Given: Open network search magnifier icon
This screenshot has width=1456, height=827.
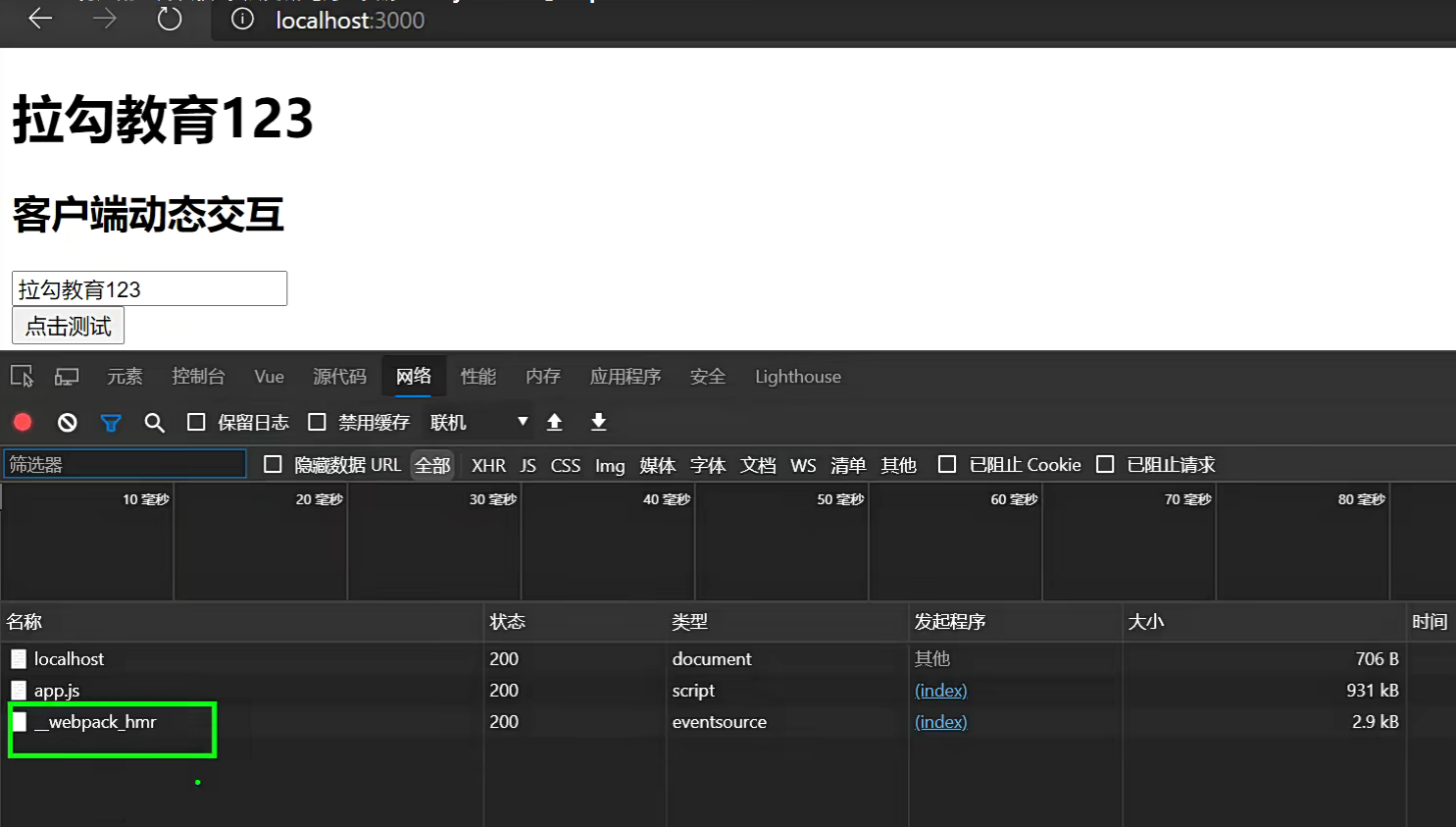Looking at the screenshot, I should (154, 423).
